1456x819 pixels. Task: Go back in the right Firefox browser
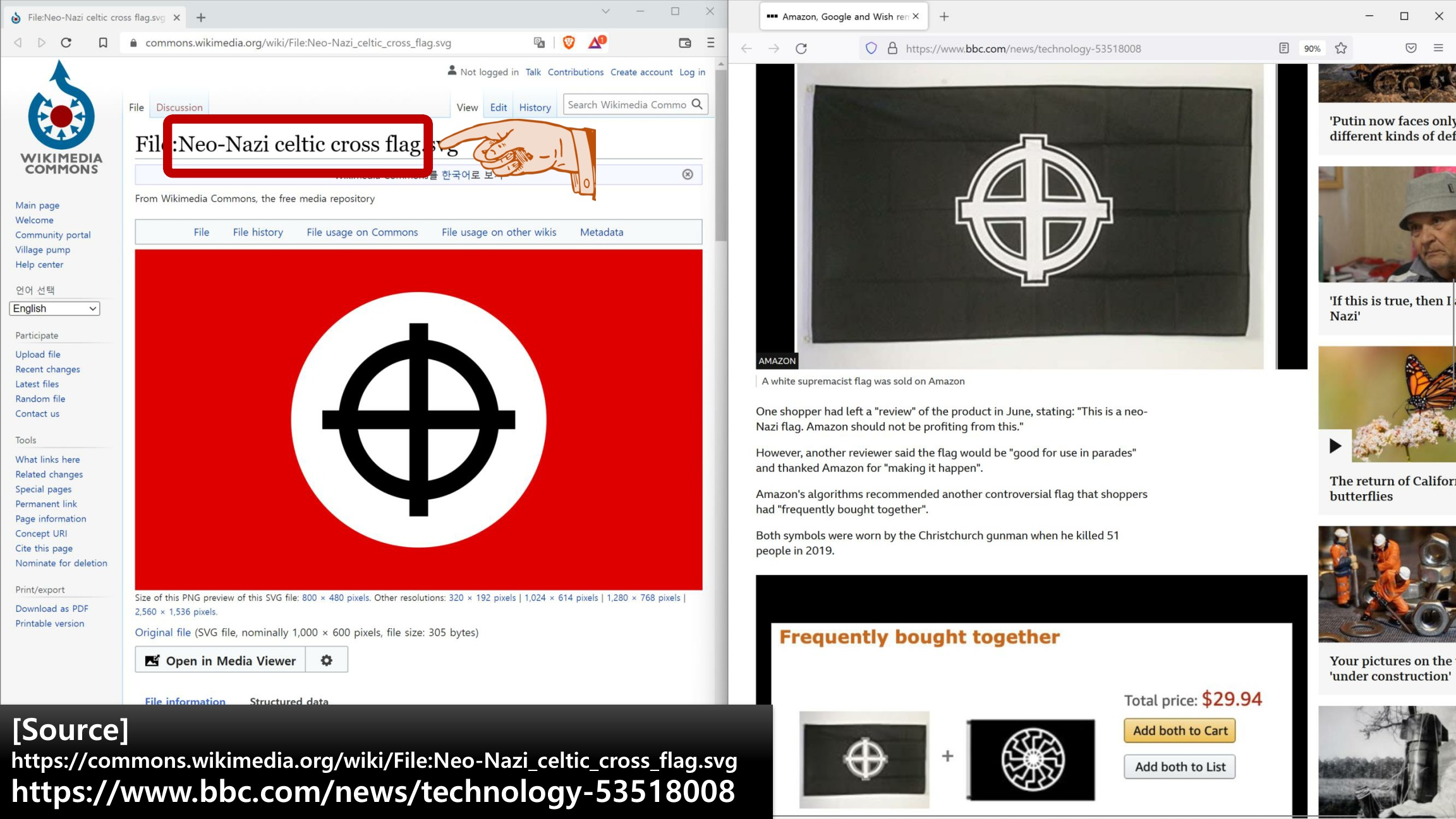[x=746, y=49]
